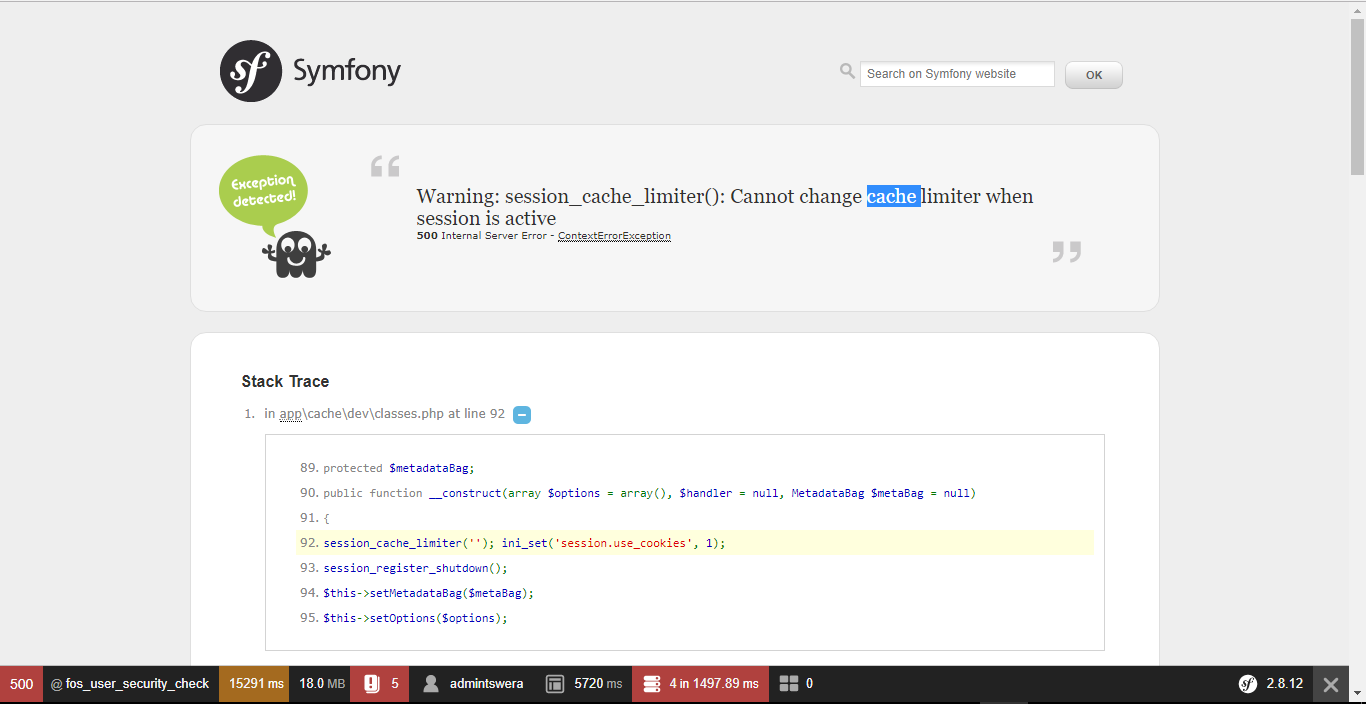Collapse the first stack trace code block
The width and height of the screenshot is (1366, 704).
[521, 413]
